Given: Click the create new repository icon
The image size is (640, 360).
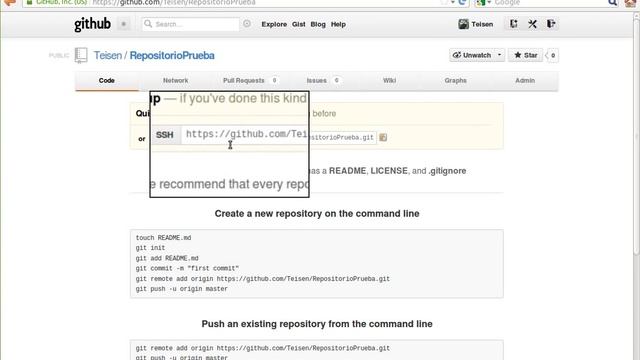Looking at the screenshot, I should click(513, 24).
